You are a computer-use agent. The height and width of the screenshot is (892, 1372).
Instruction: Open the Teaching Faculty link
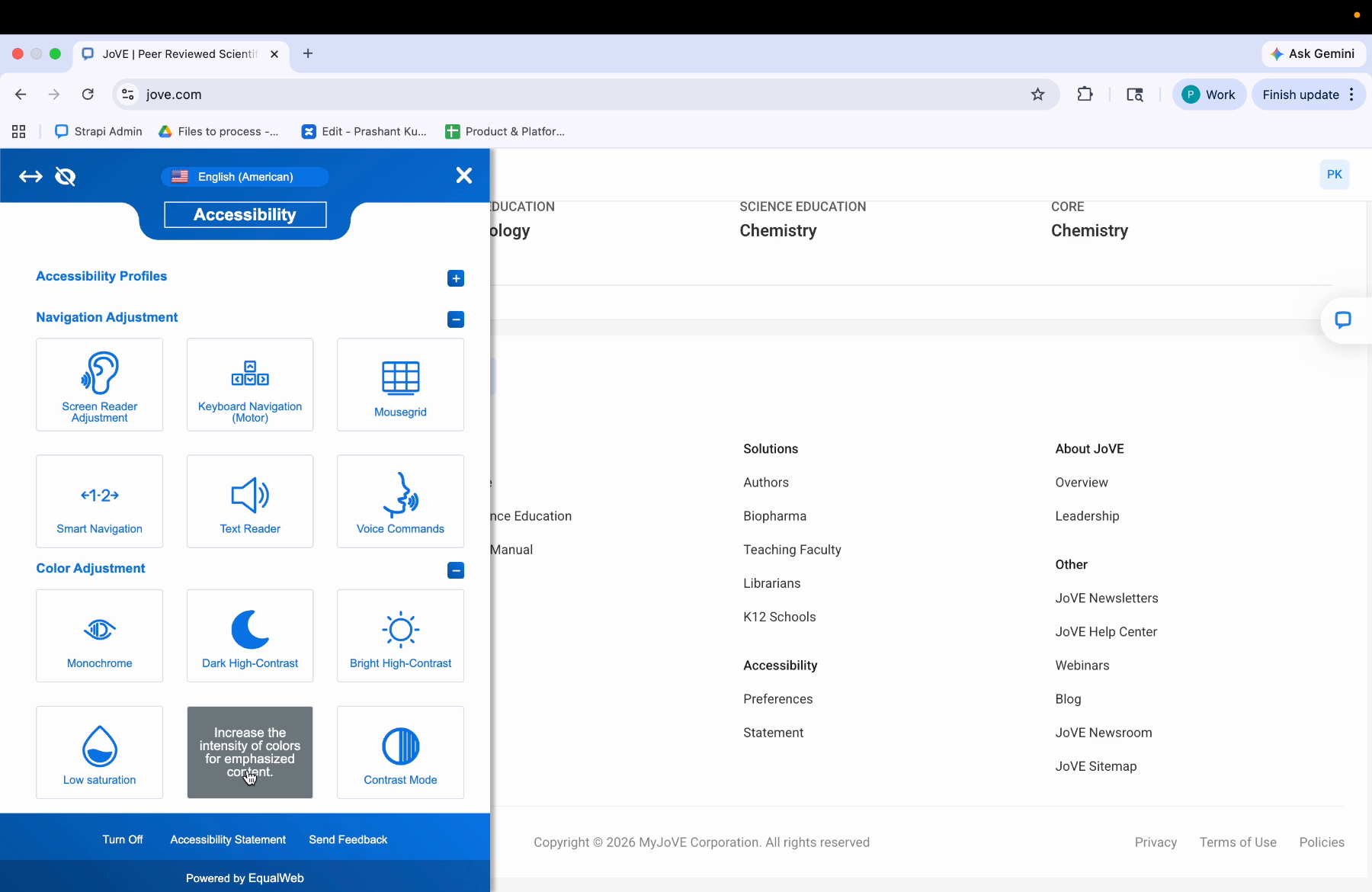coord(792,550)
